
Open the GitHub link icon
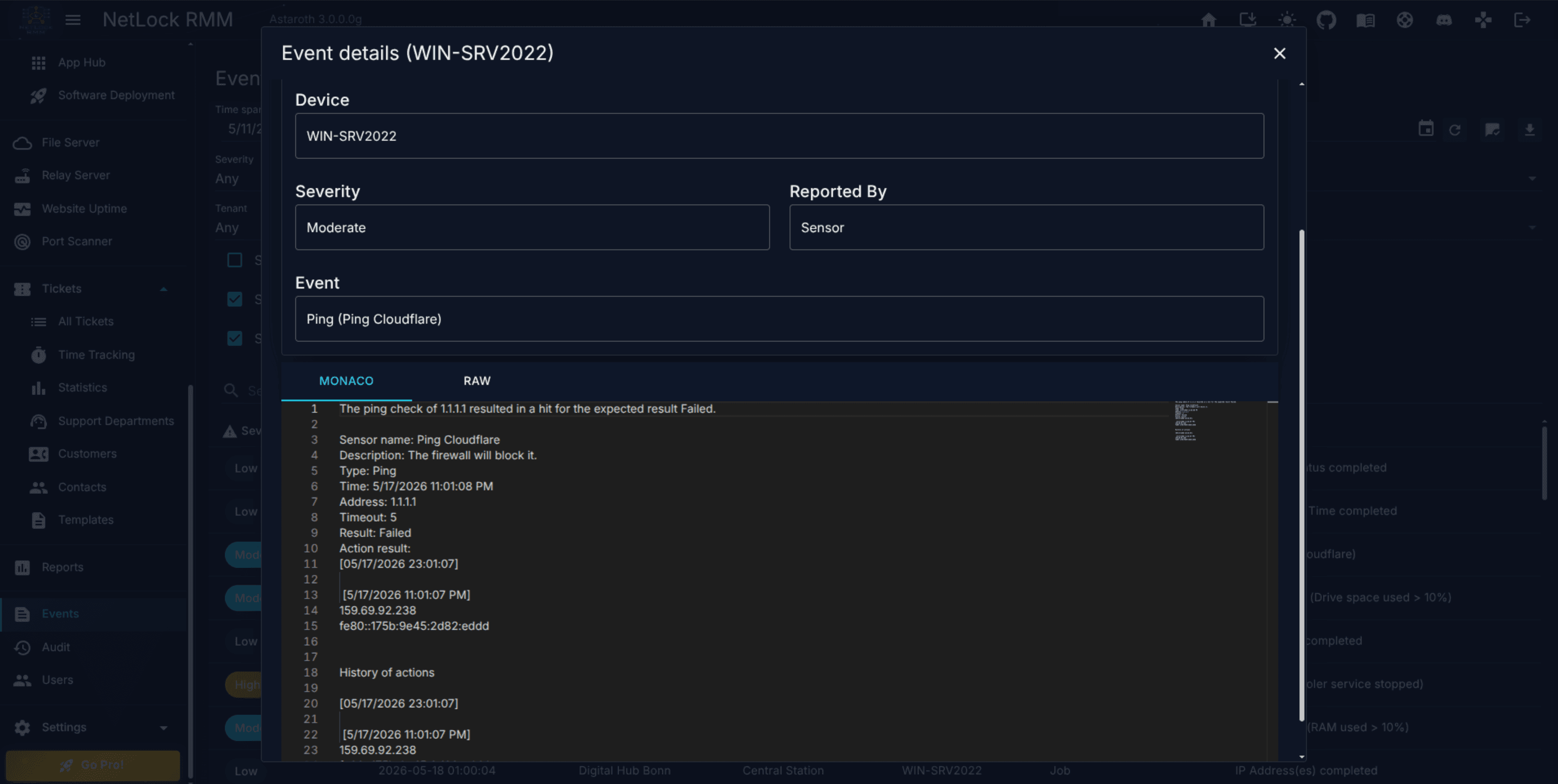coord(1326,20)
